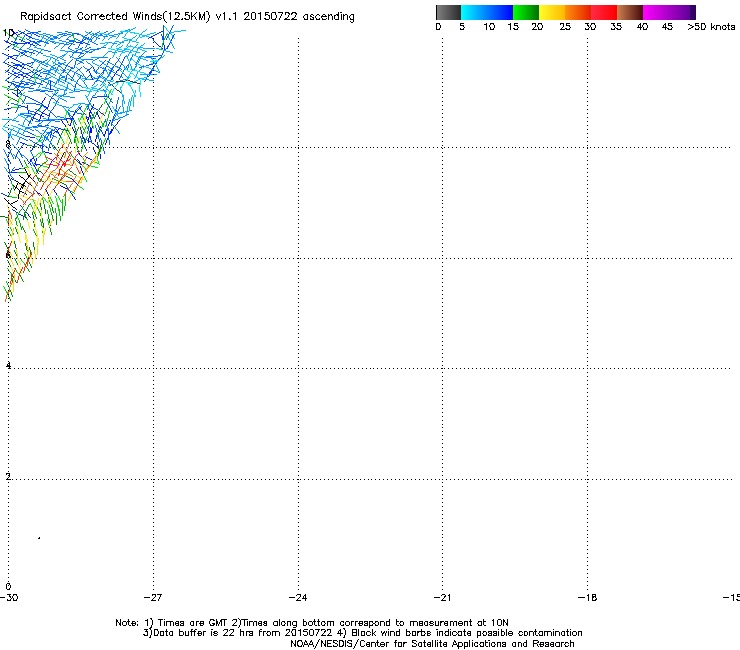Screen dimensions: 740x650
Task: Click the legend label 10
Action: tap(489, 27)
